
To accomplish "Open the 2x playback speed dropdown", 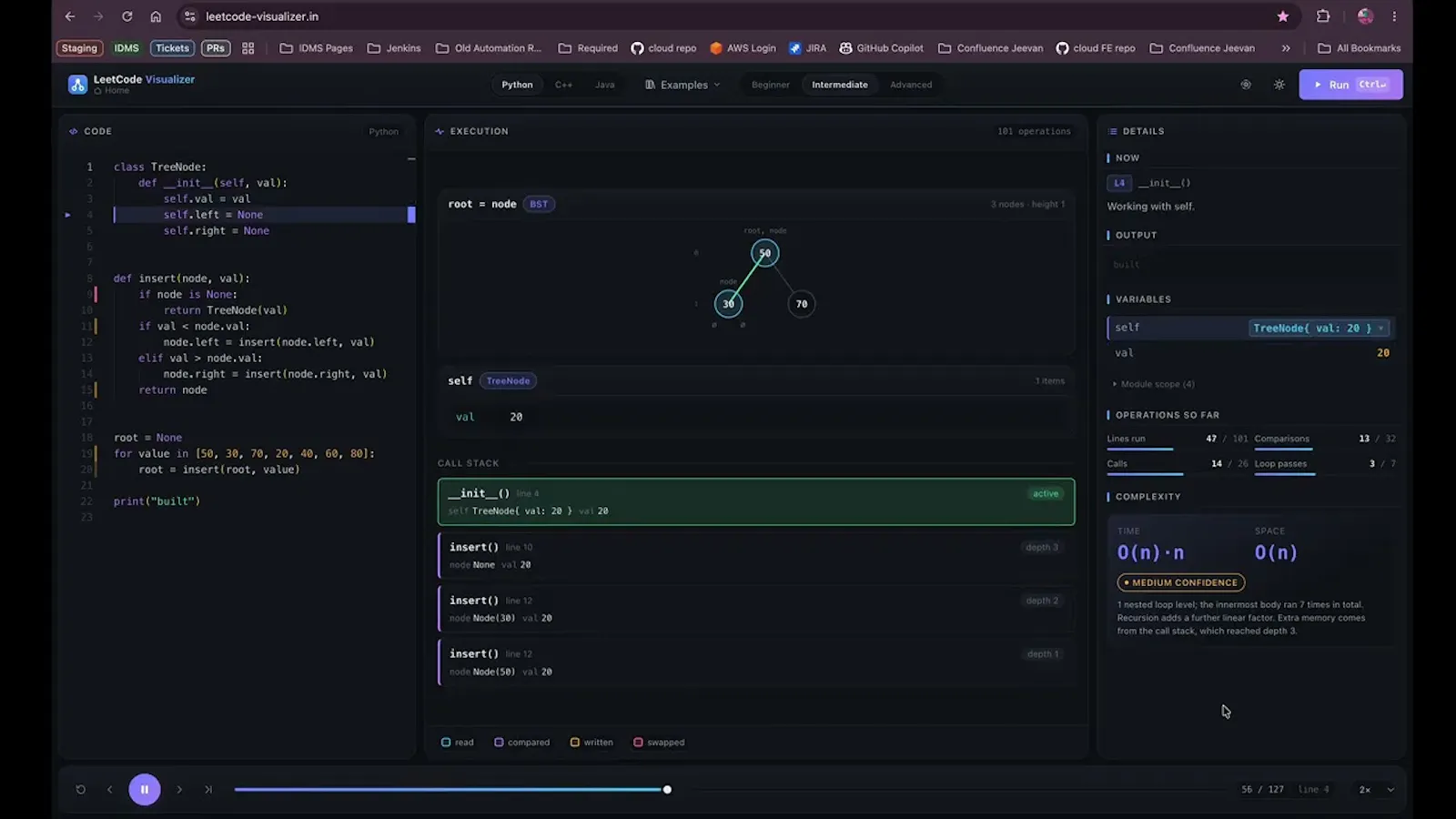I will point(1376,790).
